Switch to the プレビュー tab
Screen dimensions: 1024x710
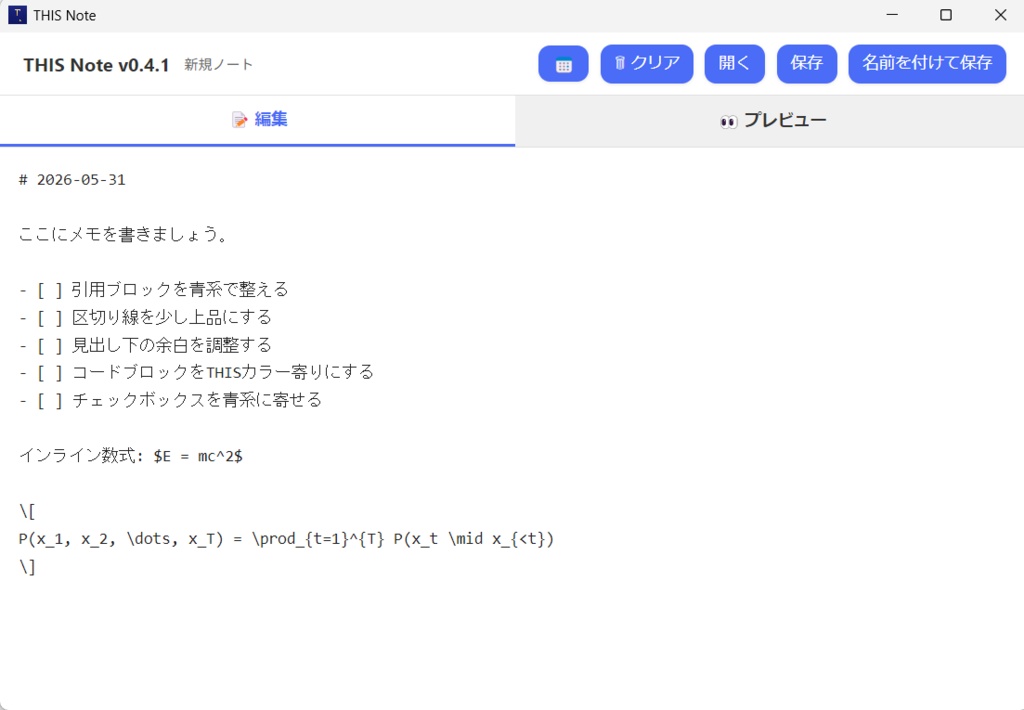pyautogui.click(x=769, y=120)
